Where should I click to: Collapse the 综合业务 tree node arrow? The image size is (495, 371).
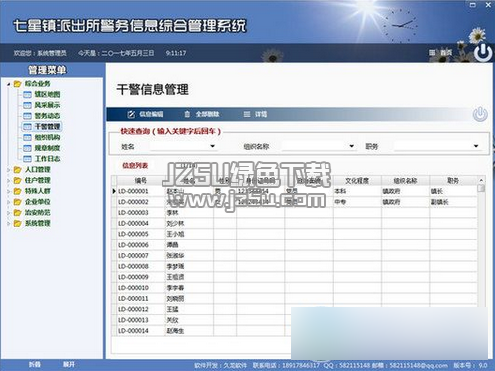point(9,84)
